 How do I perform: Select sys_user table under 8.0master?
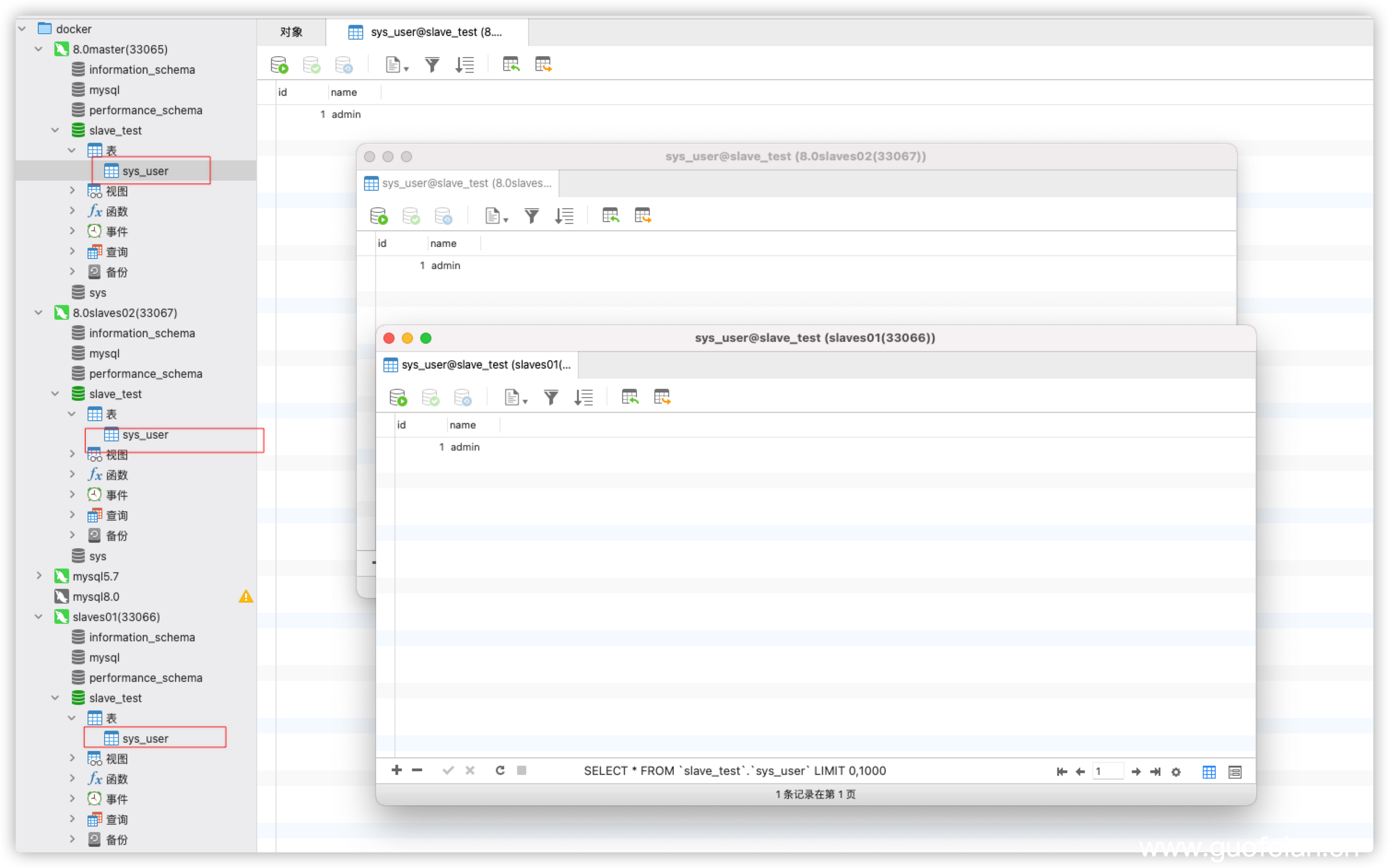pos(145,170)
